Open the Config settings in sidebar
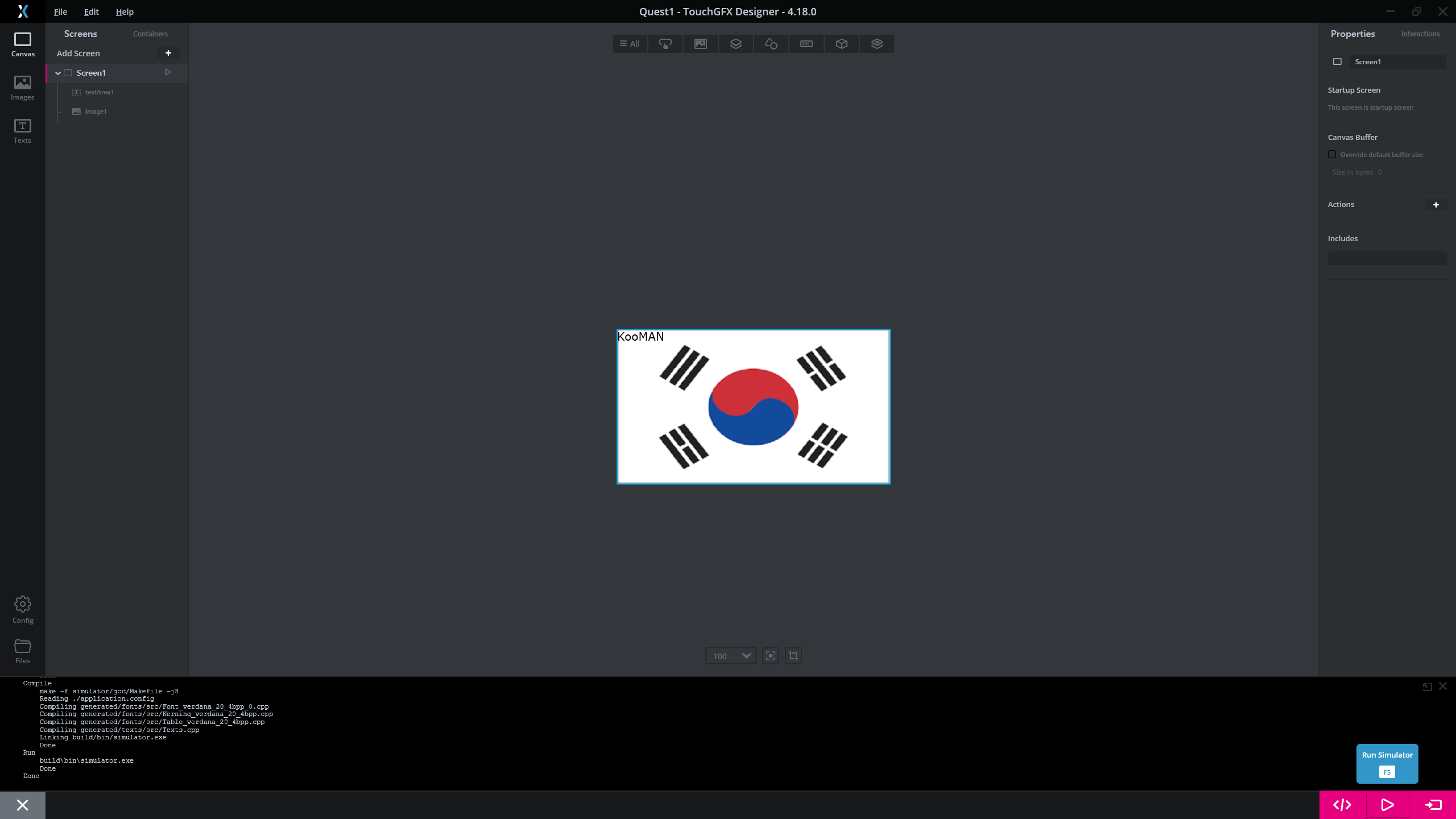The width and height of the screenshot is (1456, 819). [23, 610]
